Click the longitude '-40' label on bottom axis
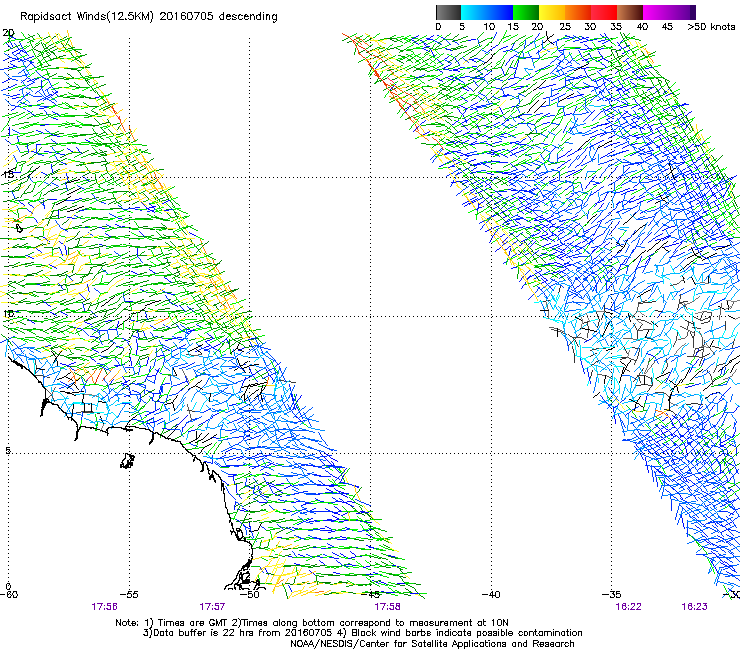Viewport: 740px width, 650px height. 491,595
